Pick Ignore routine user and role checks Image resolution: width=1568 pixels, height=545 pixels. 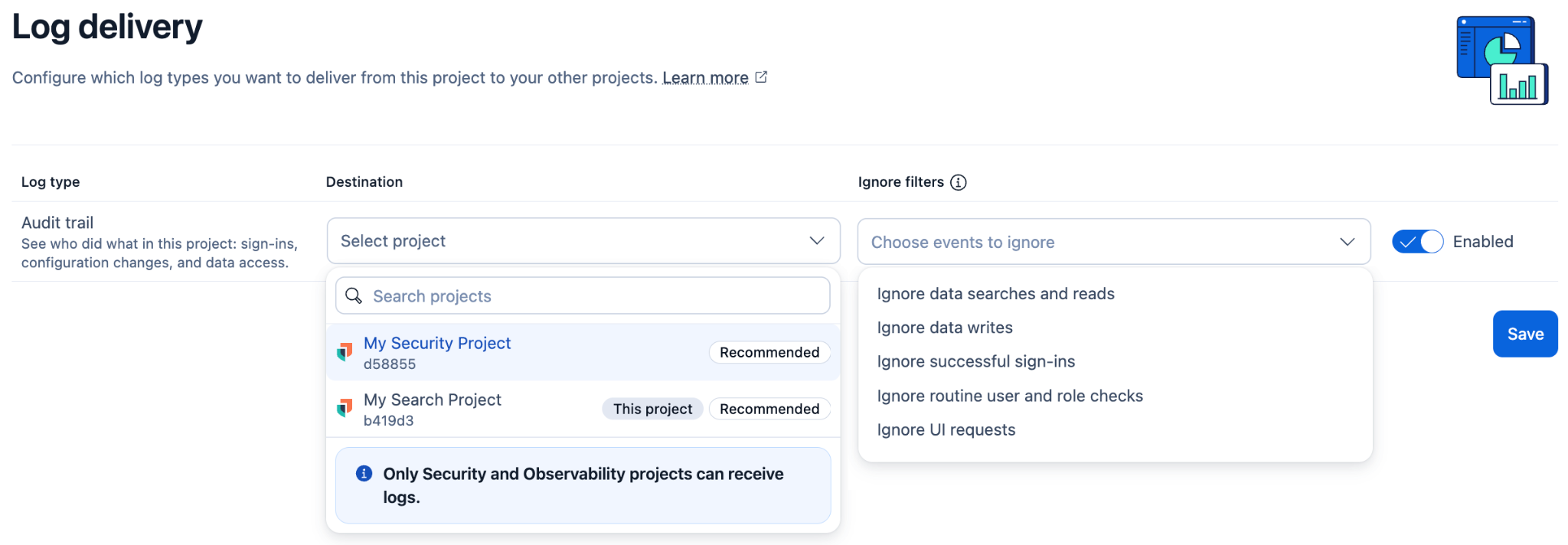coord(1010,396)
